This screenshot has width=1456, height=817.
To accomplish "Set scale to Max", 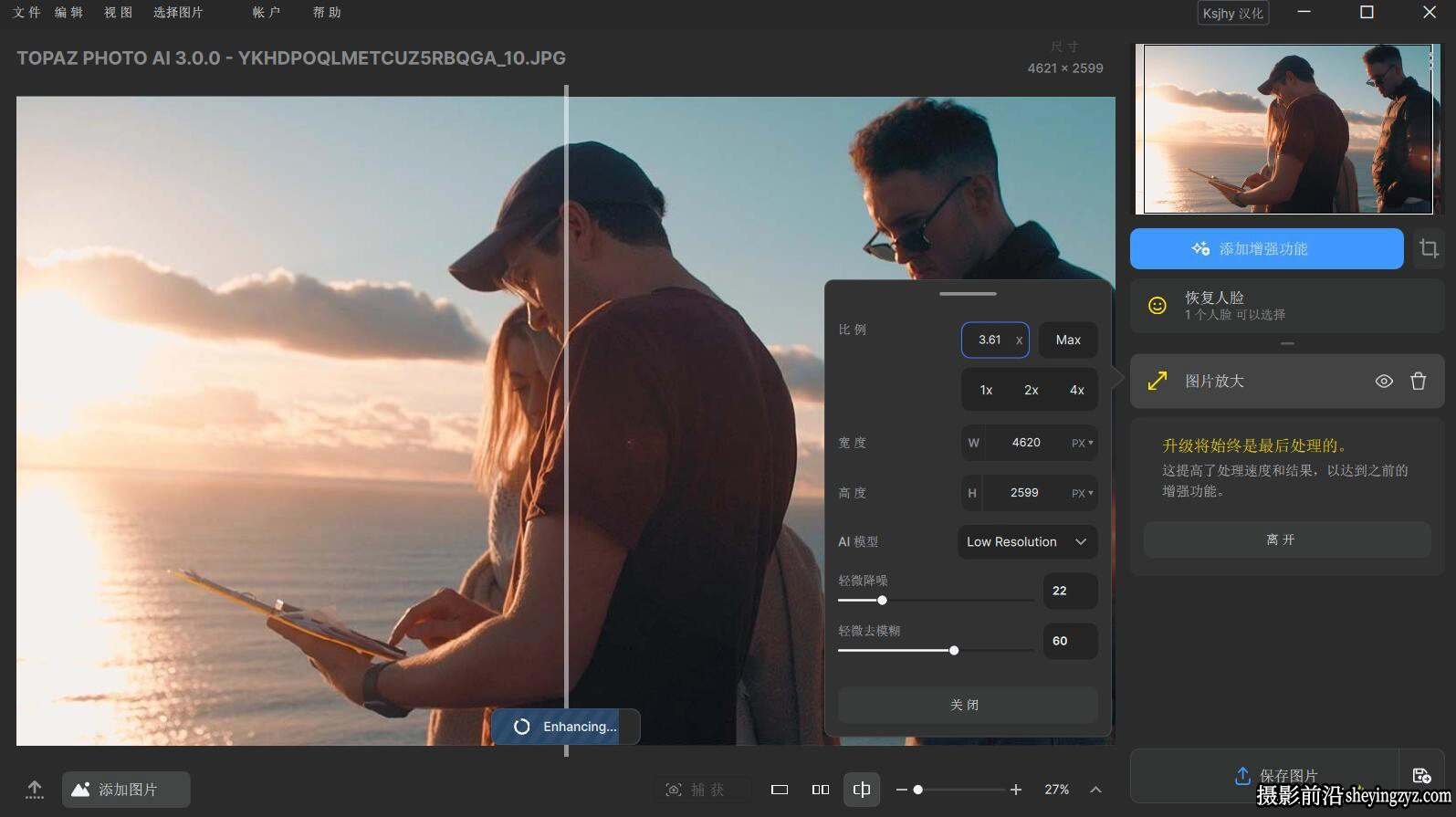I will pyautogui.click(x=1068, y=340).
